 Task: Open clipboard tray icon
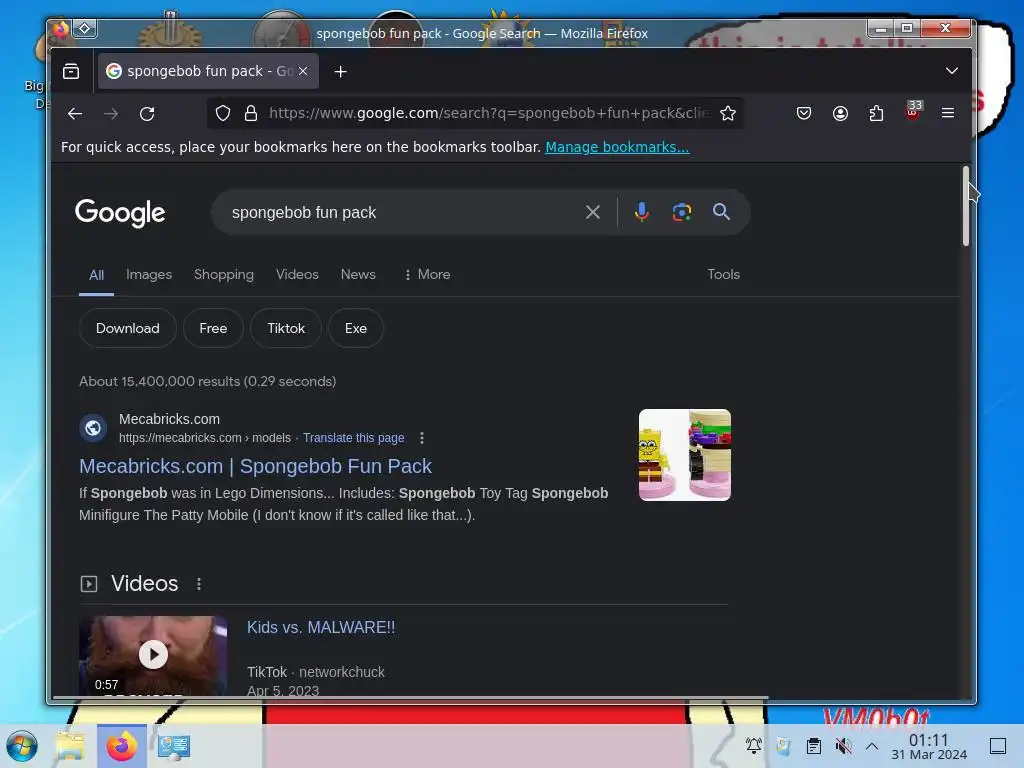[814, 745]
